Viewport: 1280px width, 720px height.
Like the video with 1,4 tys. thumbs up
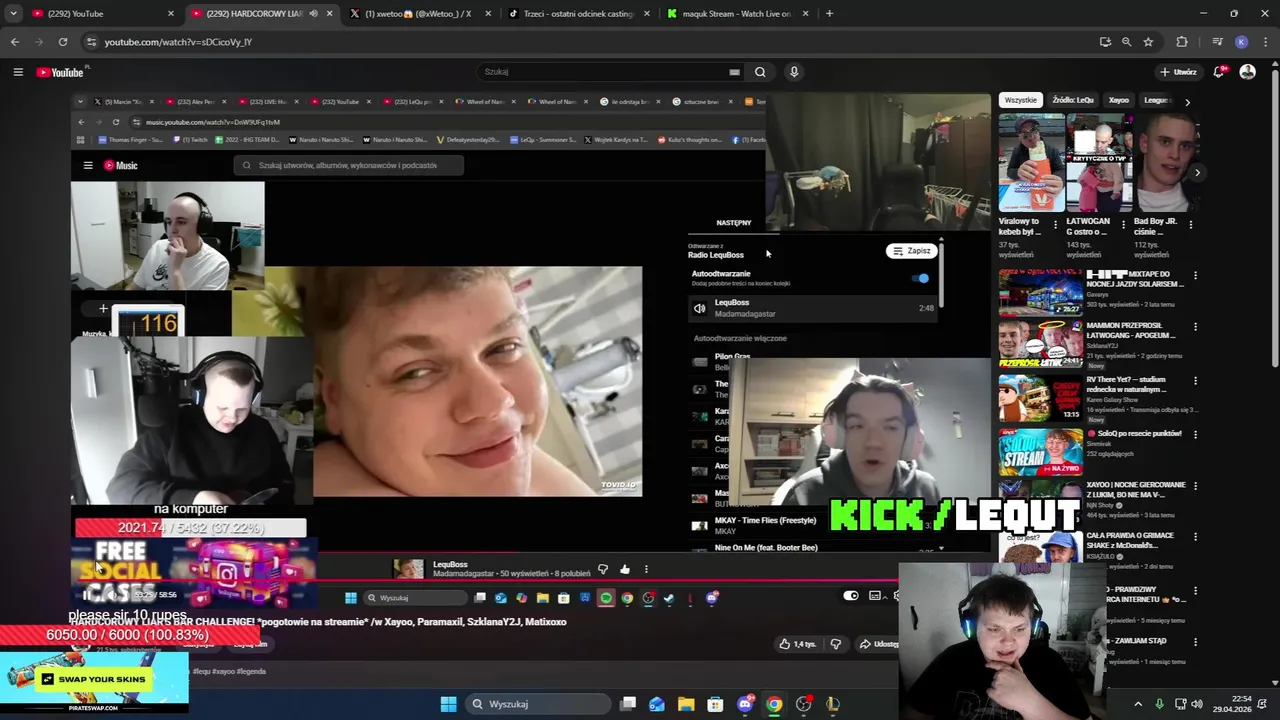tap(797, 644)
